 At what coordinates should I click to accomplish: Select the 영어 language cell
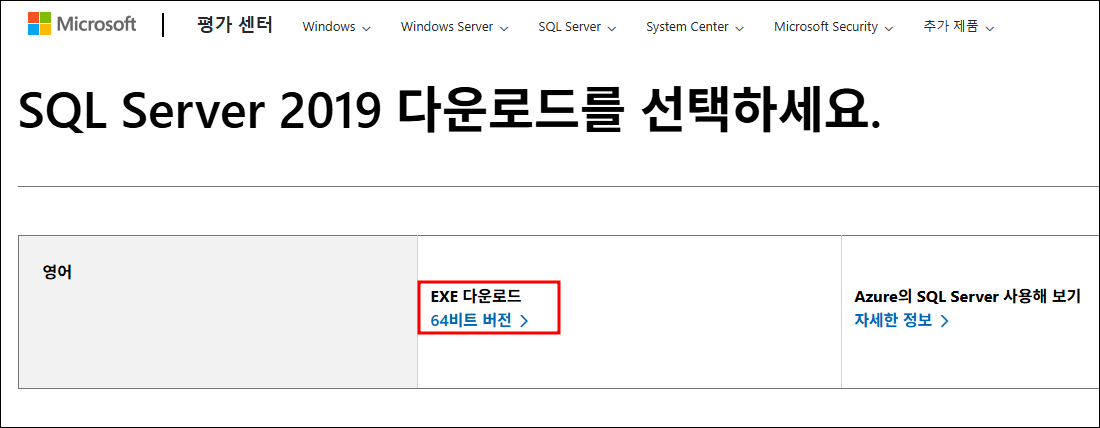point(218,312)
